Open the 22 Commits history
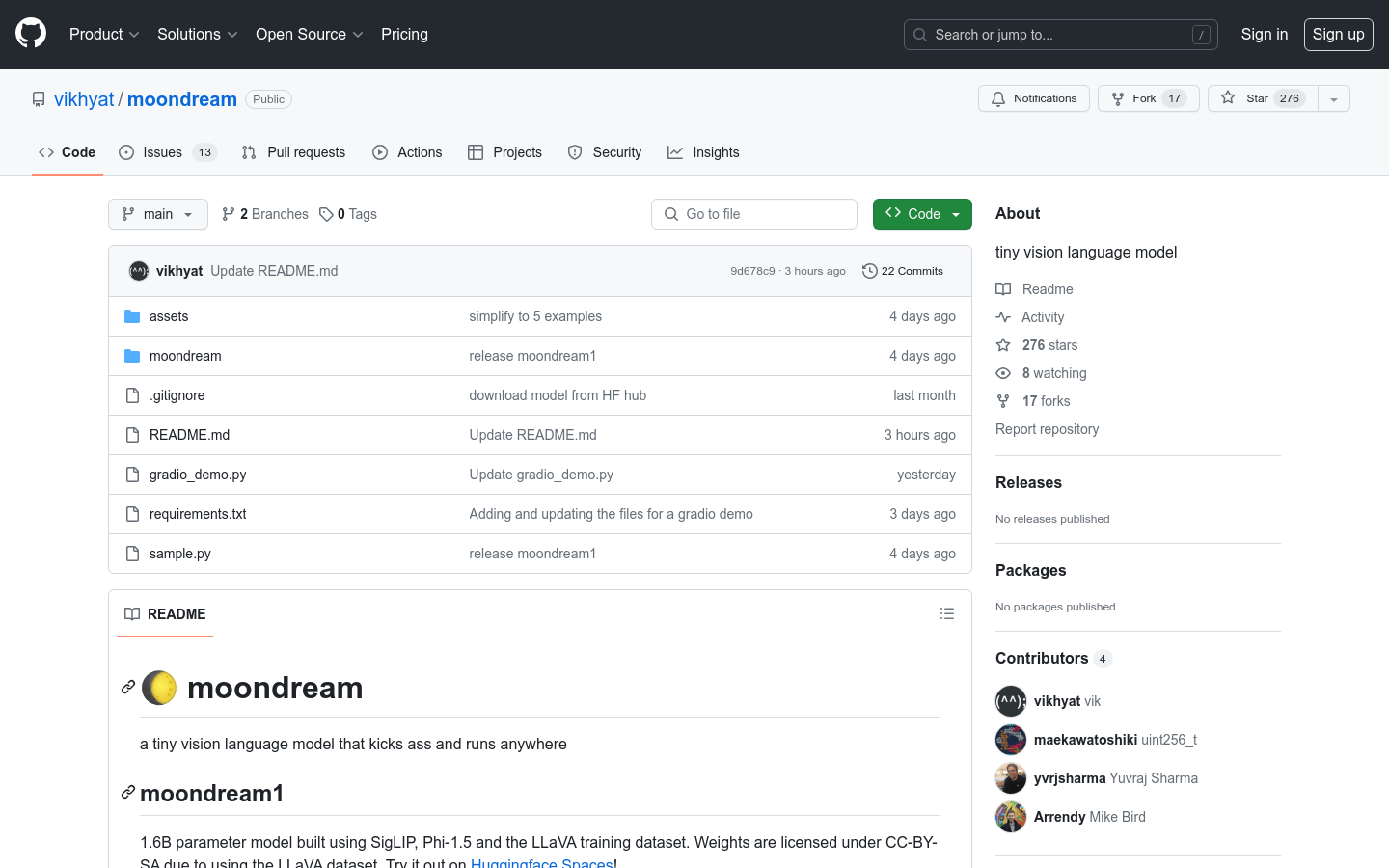The image size is (1389, 868). click(903, 271)
